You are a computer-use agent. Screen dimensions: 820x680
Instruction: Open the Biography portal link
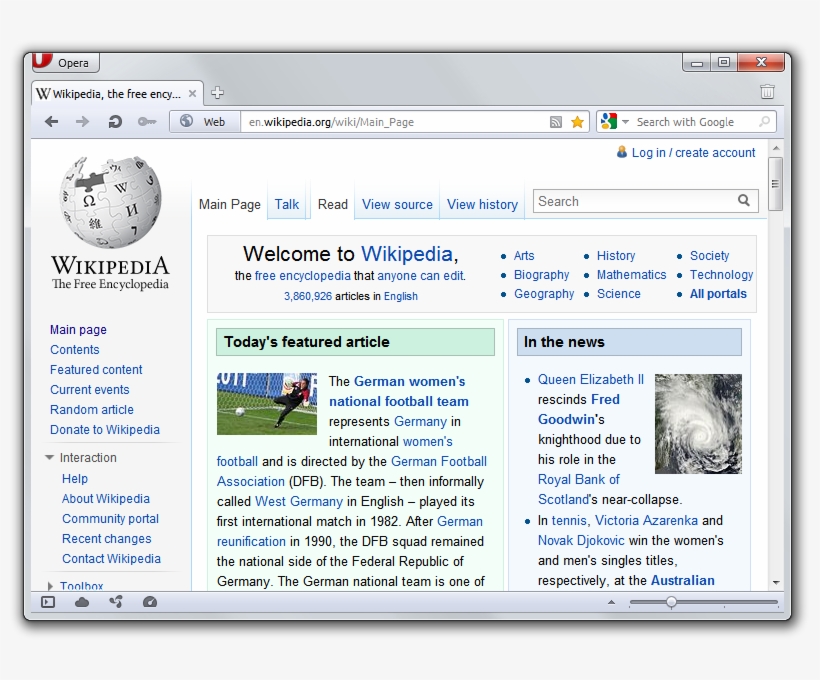541,275
